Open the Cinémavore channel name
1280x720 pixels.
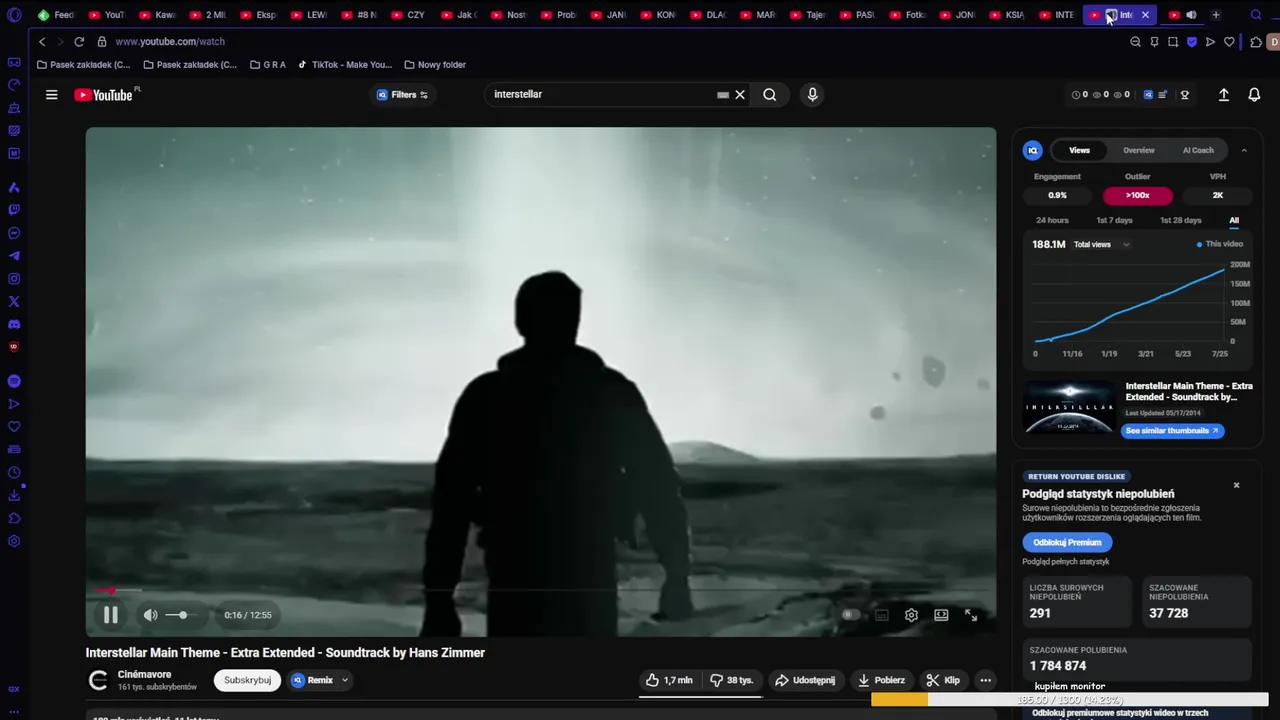pyautogui.click(x=144, y=674)
